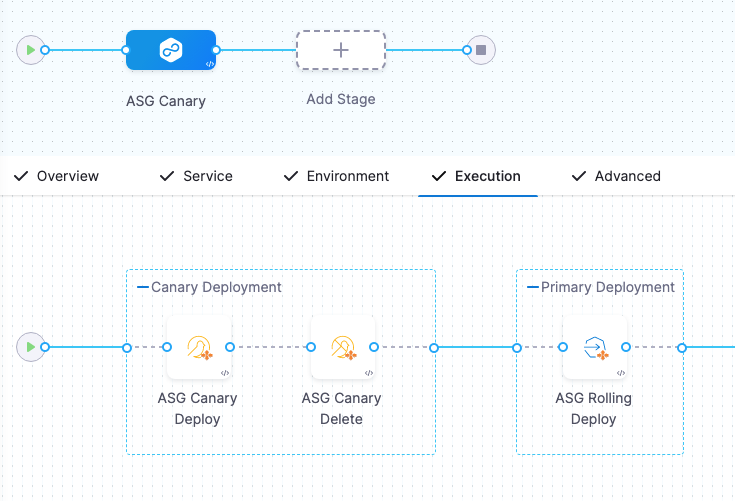Click connector dot right of ASG Canary Delete
The width and height of the screenshot is (735, 501).
374,347
